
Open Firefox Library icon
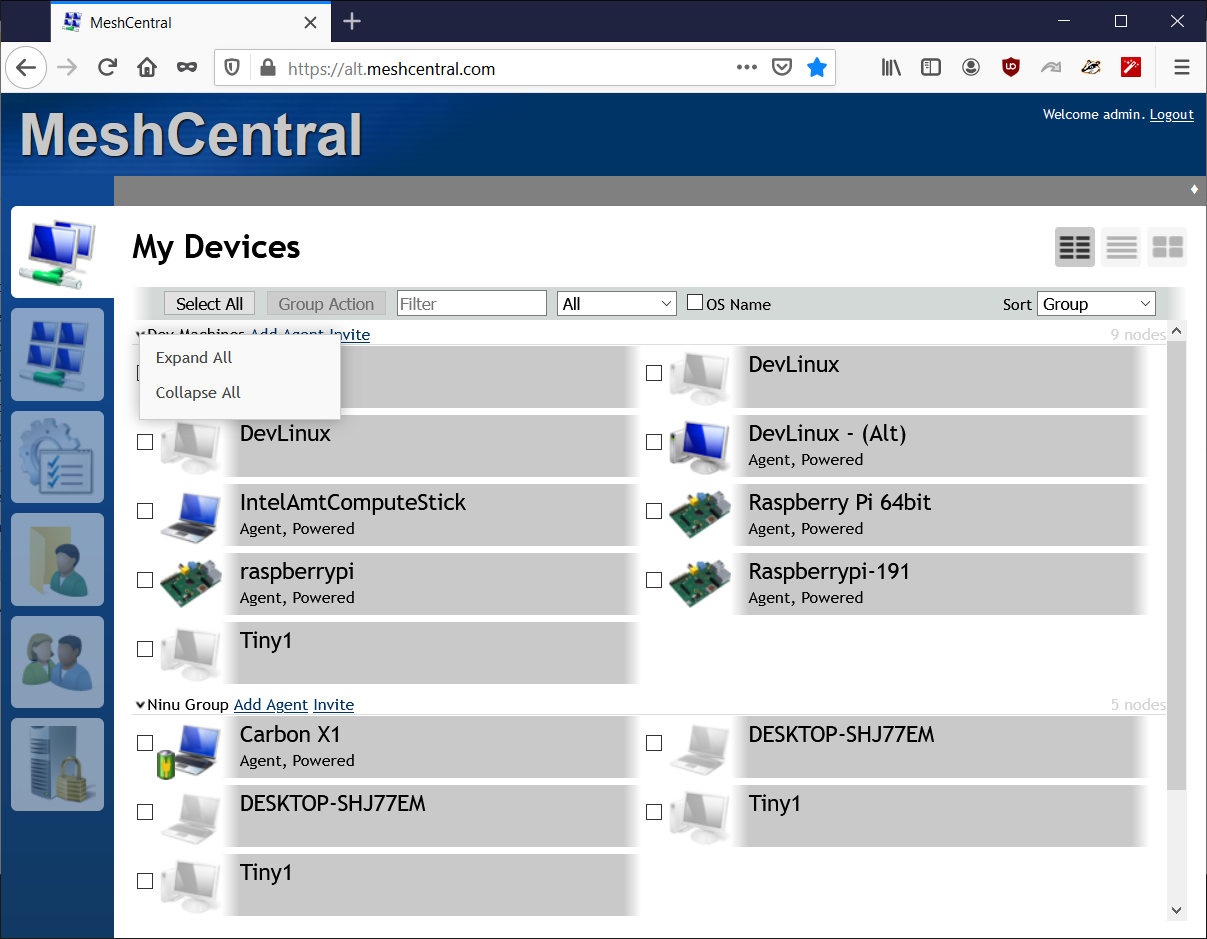pos(891,68)
